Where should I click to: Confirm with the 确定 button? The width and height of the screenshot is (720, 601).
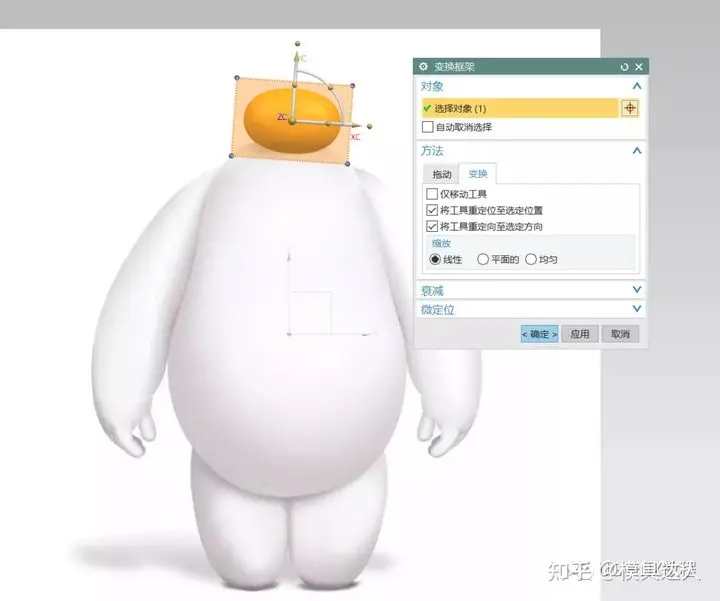(540, 334)
